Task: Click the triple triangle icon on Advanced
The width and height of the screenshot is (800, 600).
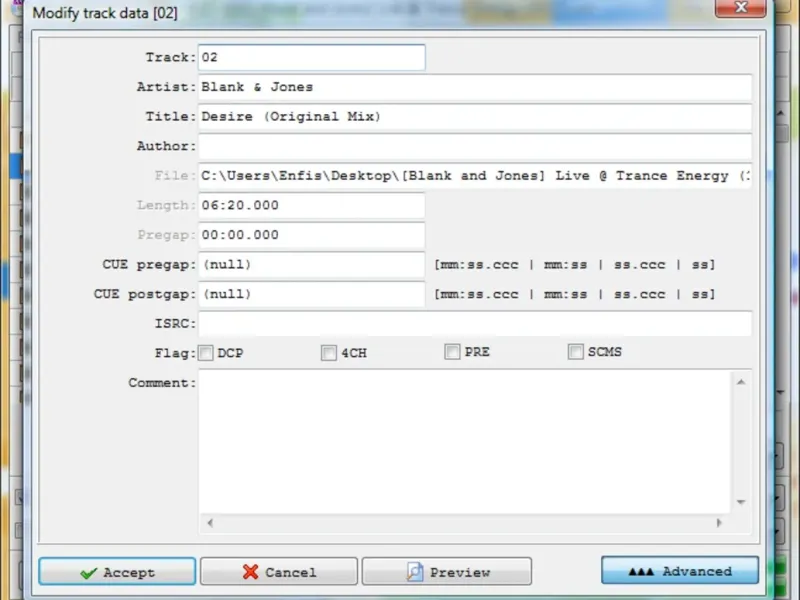Action: pos(641,571)
